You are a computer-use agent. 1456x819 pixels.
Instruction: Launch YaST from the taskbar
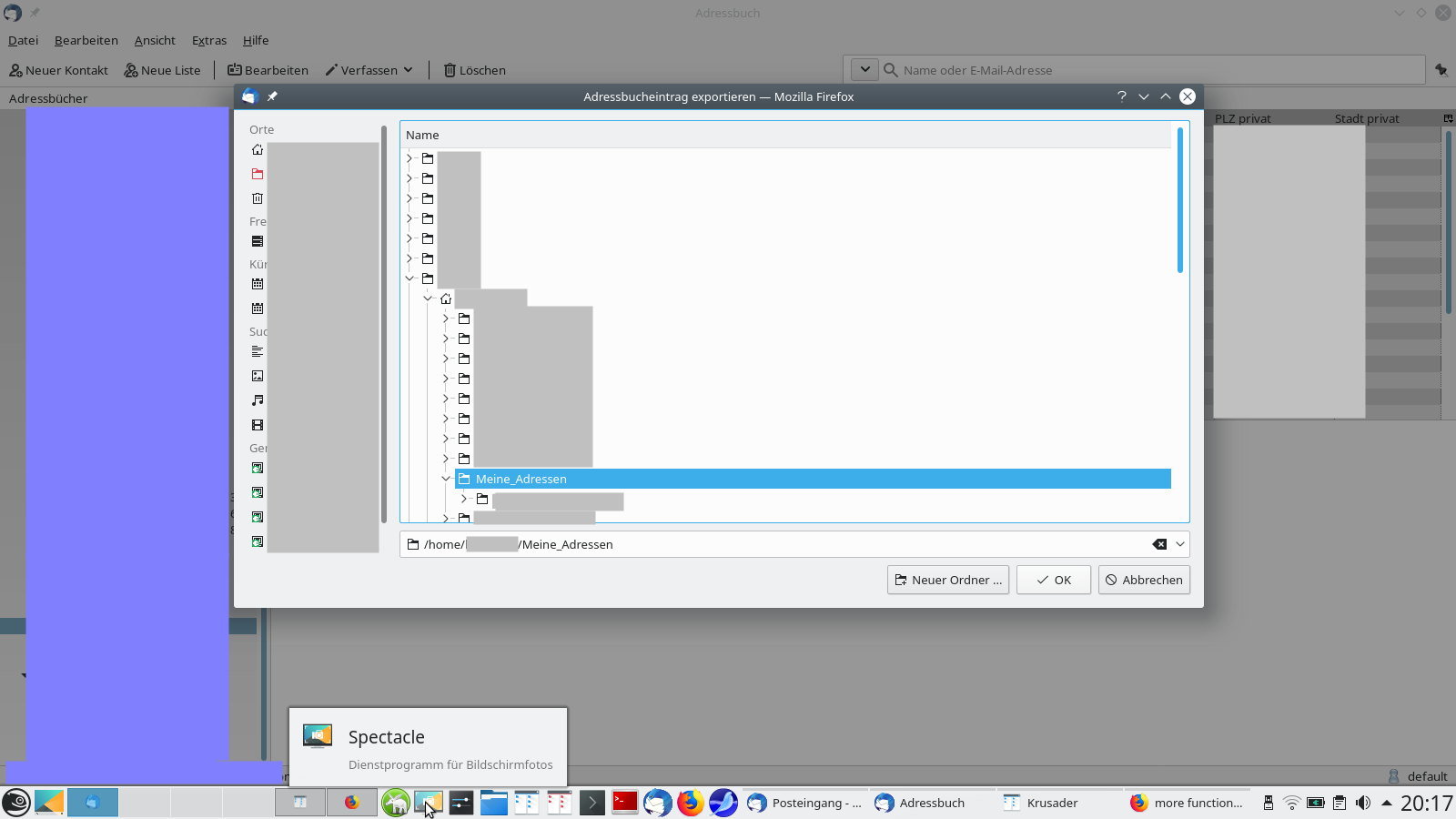pyautogui.click(x=396, y=803)
